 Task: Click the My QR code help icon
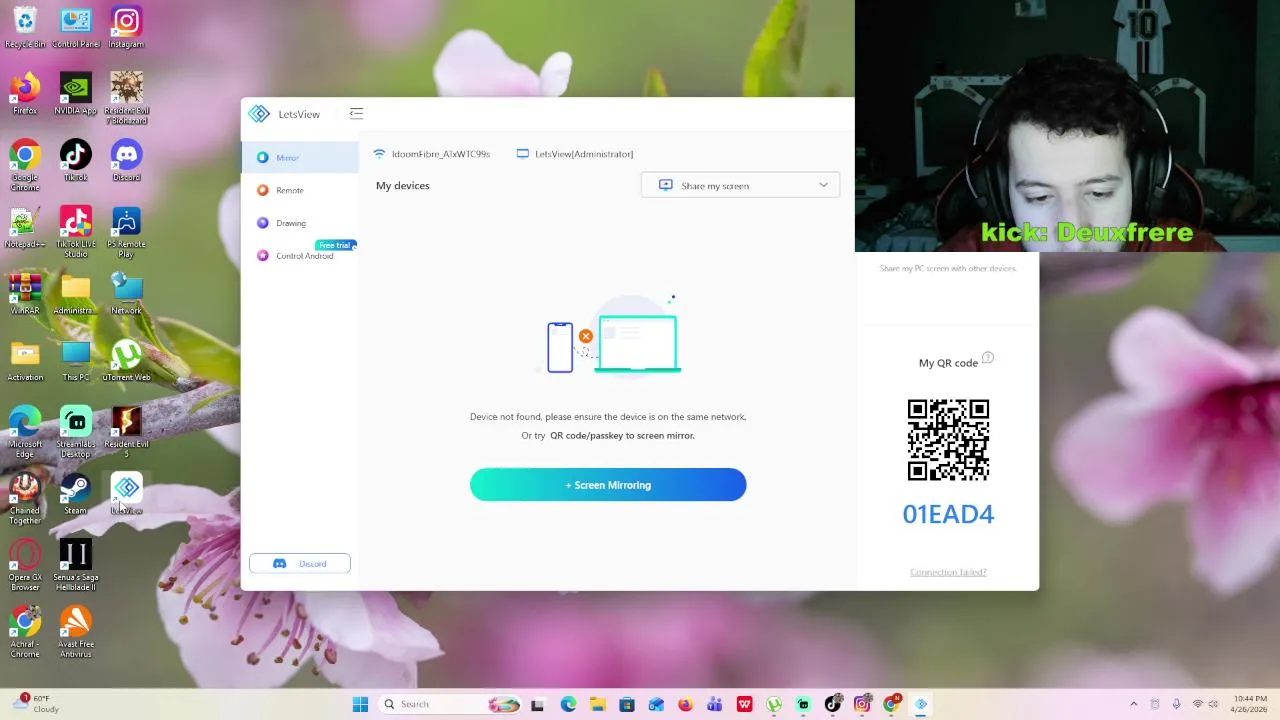[x=988, y=358]
